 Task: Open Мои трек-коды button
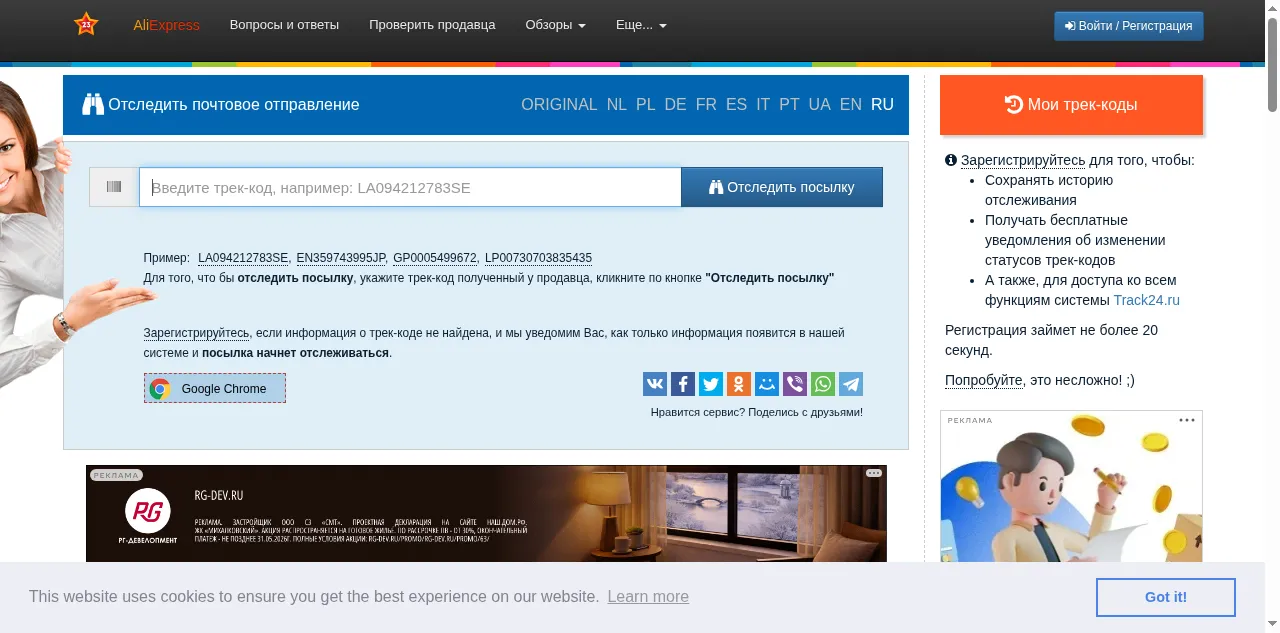point(1071,104)
